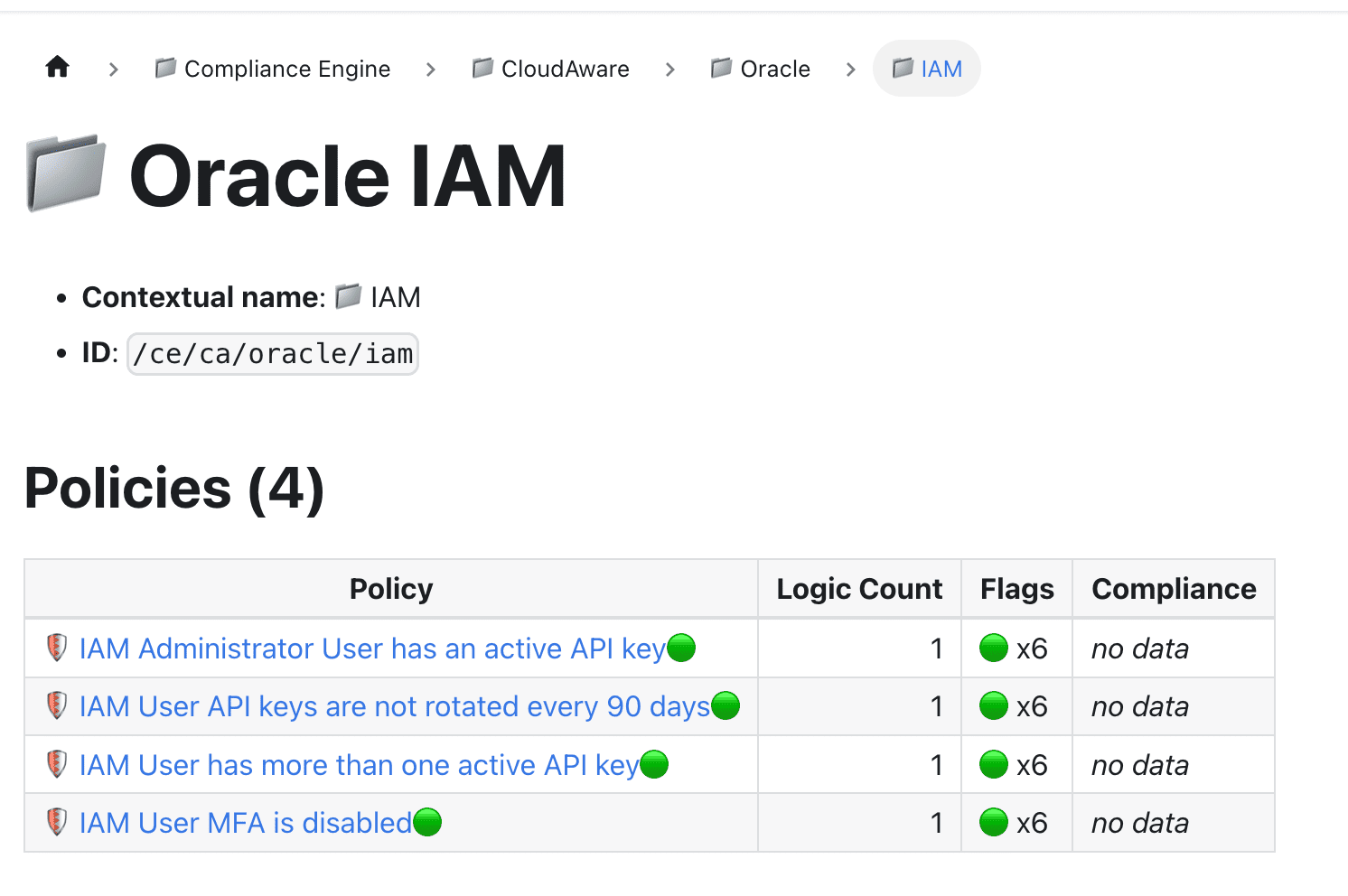Click no data in Administrator User row

(1140, 649)
